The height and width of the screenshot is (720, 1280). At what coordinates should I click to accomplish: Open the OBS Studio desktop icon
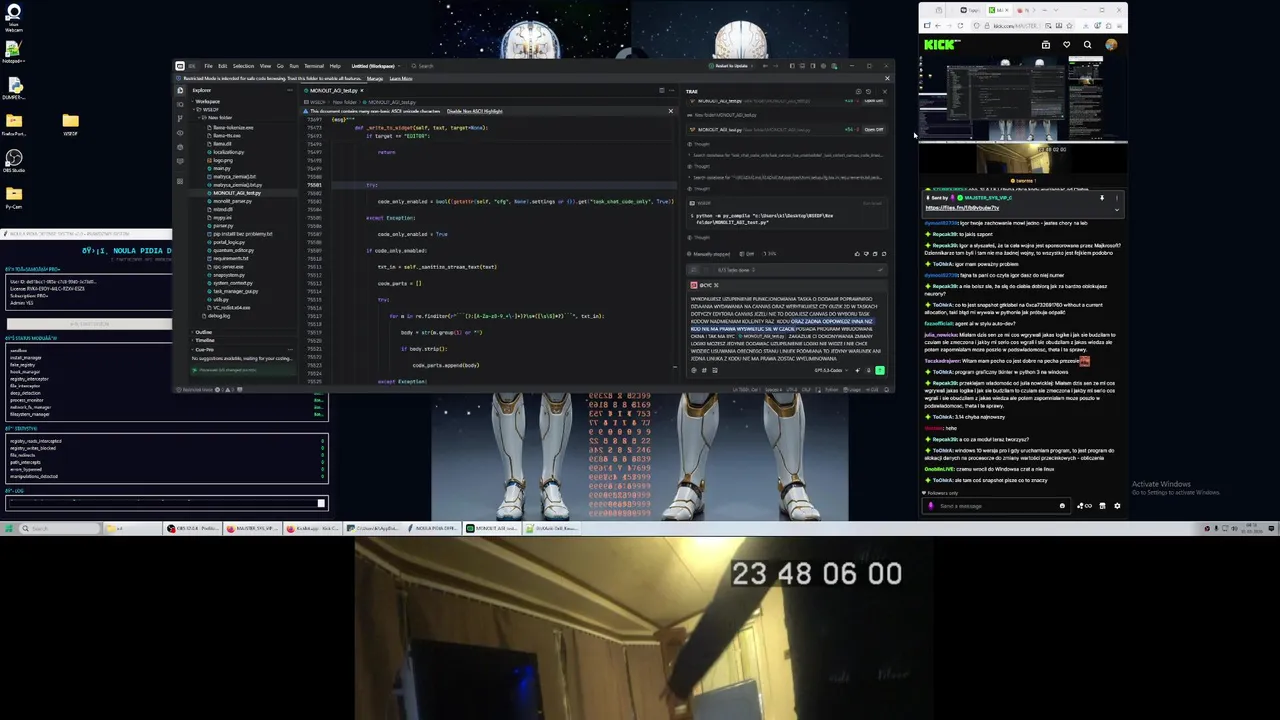click(x=13, y=161)
